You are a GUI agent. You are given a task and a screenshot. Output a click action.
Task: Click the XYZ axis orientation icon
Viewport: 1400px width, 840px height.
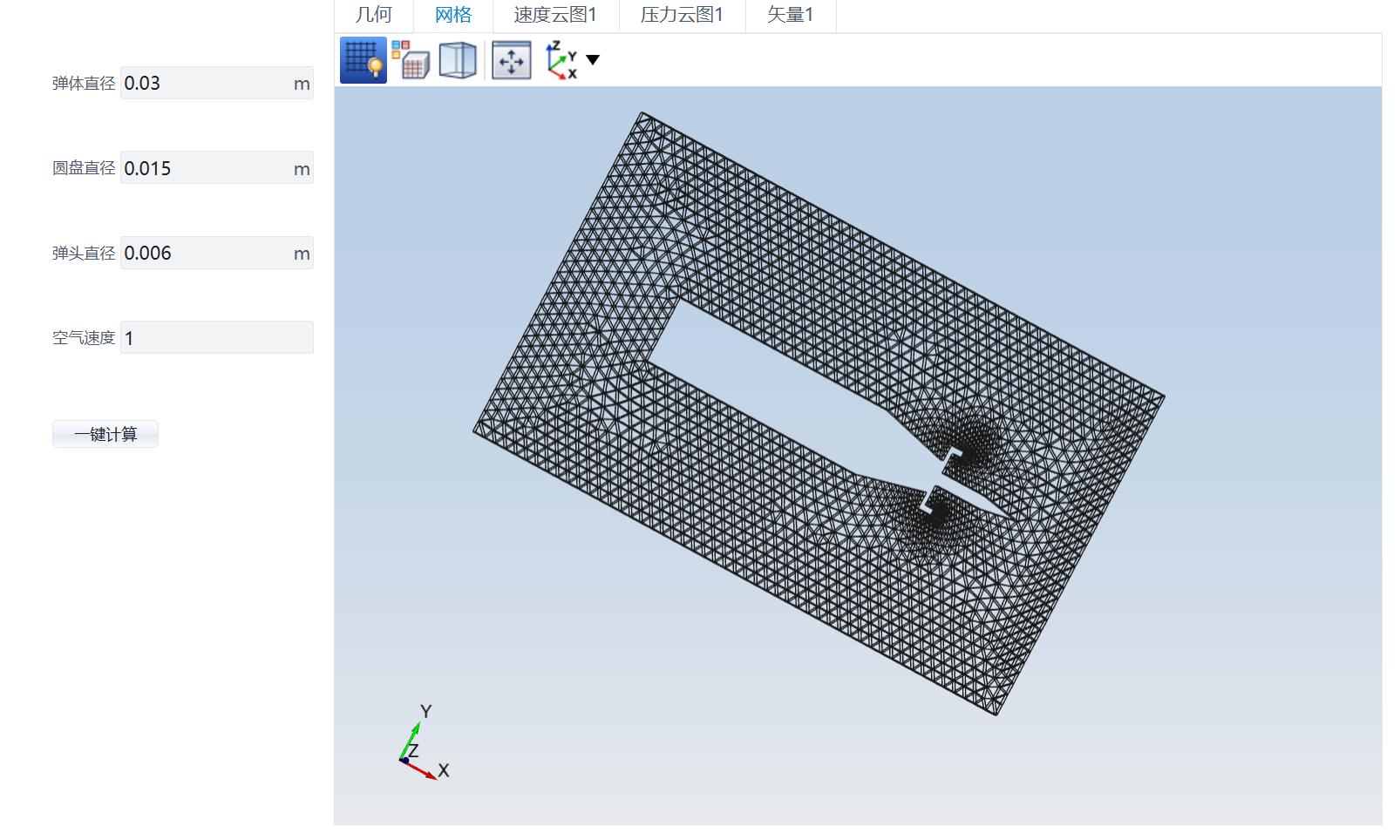pyautogui.click(x=561, y=60)
